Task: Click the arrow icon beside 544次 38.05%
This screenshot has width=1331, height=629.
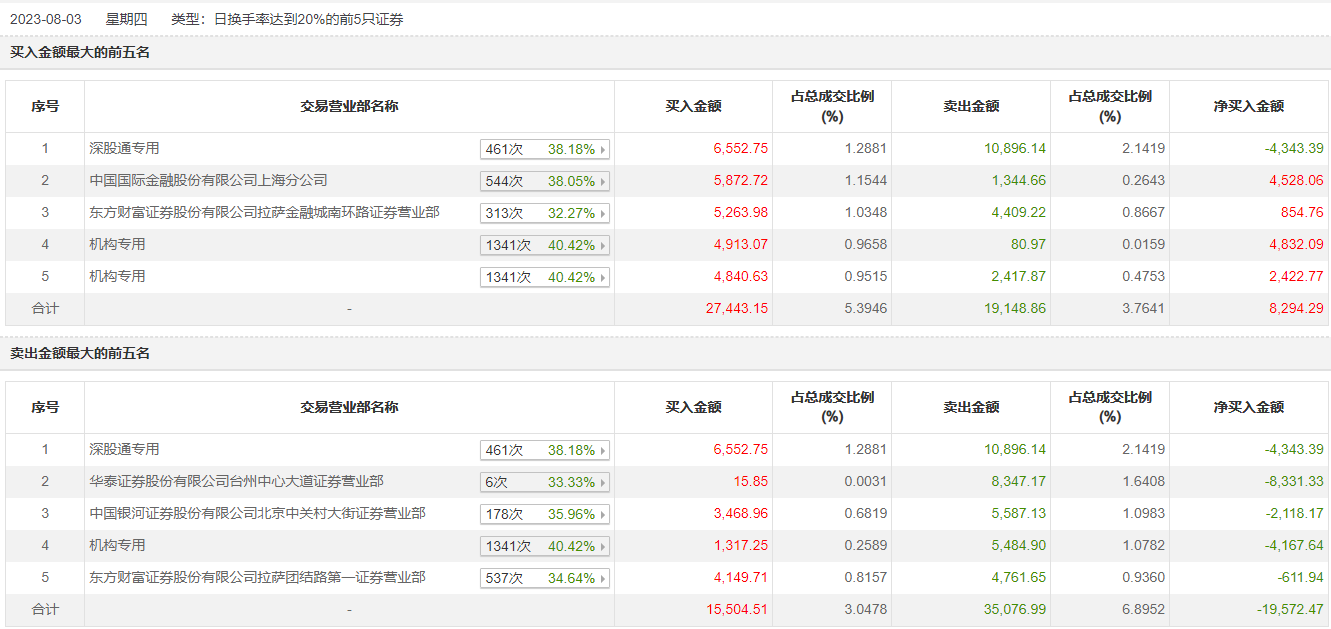Action: pyautogui.click(x=603, y=182)
